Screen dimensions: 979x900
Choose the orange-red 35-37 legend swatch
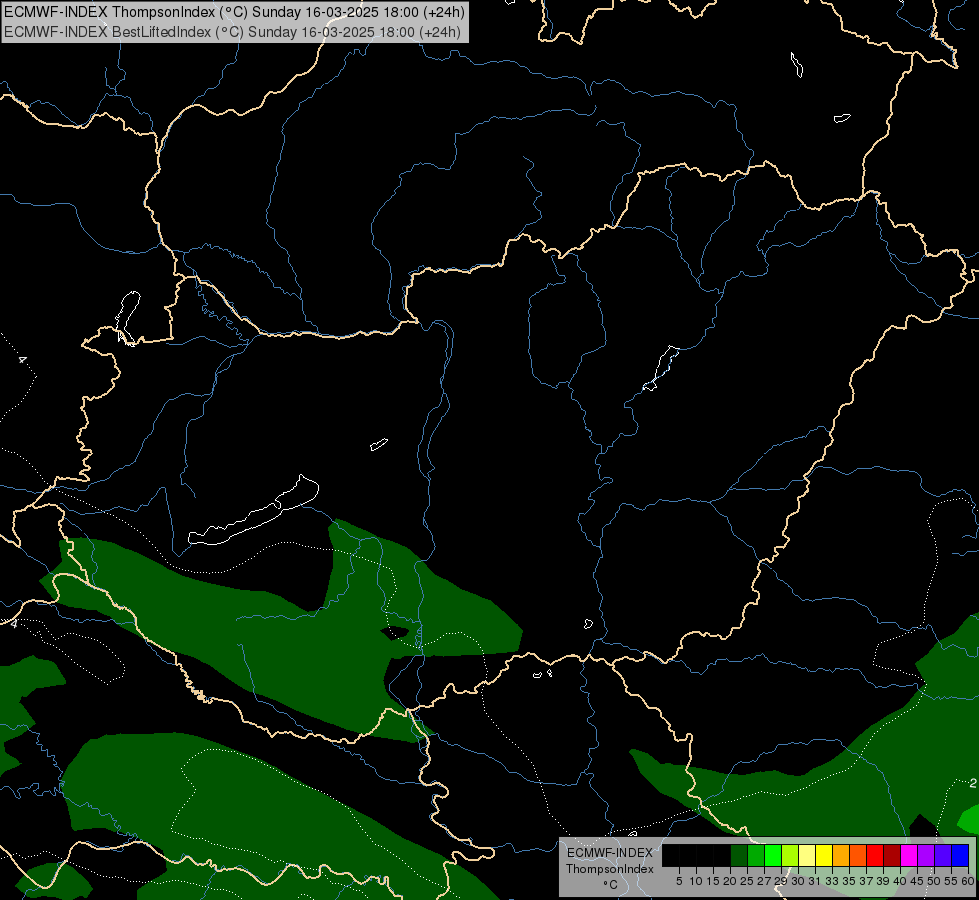click(x=858, y=855)
